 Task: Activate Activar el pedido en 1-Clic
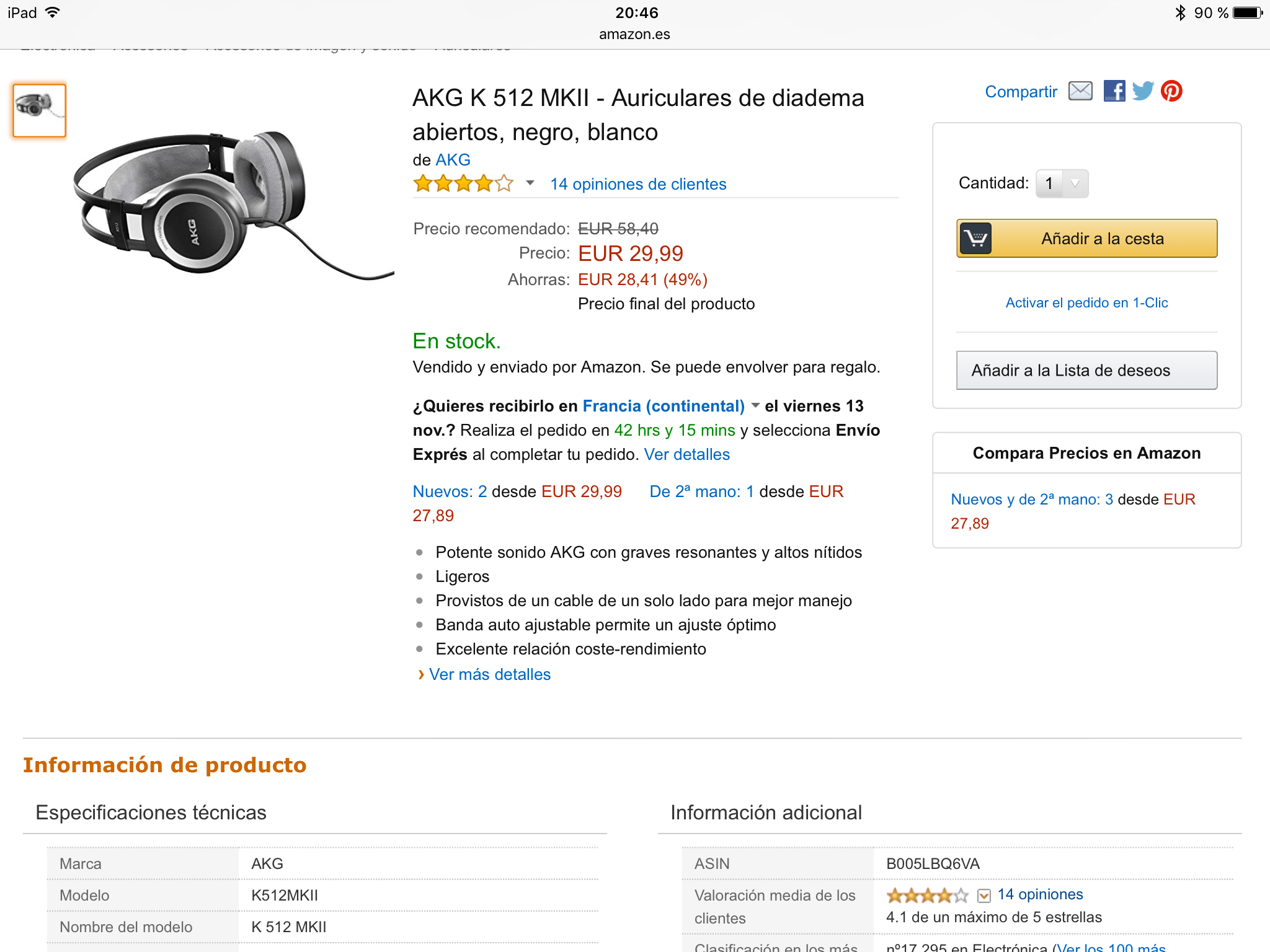point(1086,303)
